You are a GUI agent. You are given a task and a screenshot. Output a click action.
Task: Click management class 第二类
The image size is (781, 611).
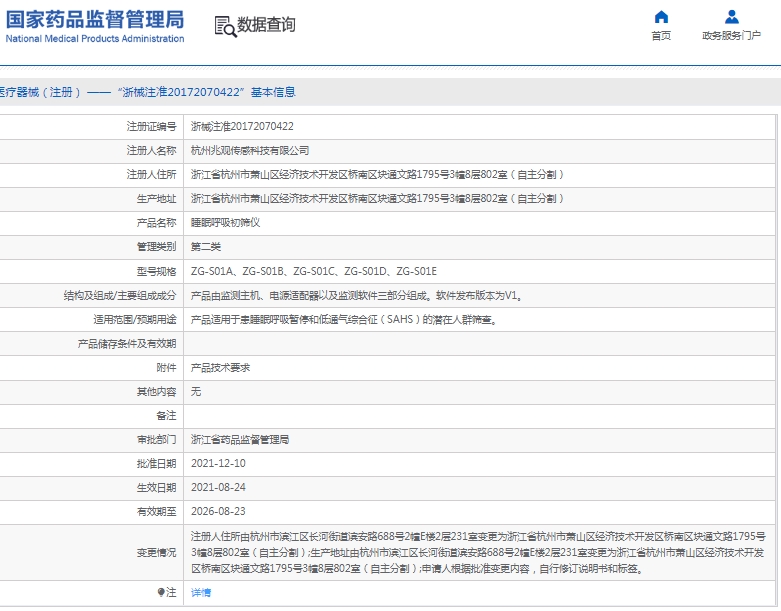pos(206,246)
